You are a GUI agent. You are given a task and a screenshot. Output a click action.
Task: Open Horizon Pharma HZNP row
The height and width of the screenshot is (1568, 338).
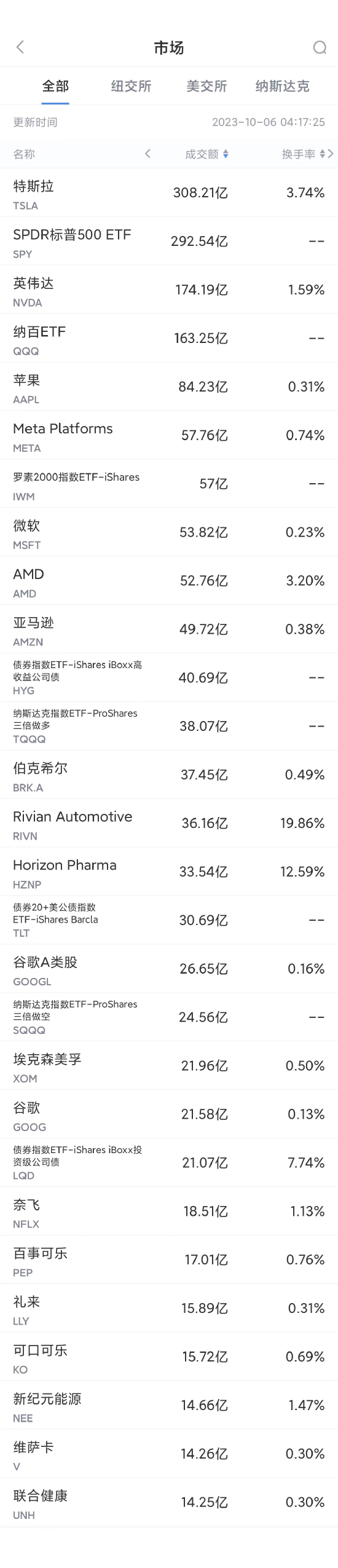(x=169, y=872)
